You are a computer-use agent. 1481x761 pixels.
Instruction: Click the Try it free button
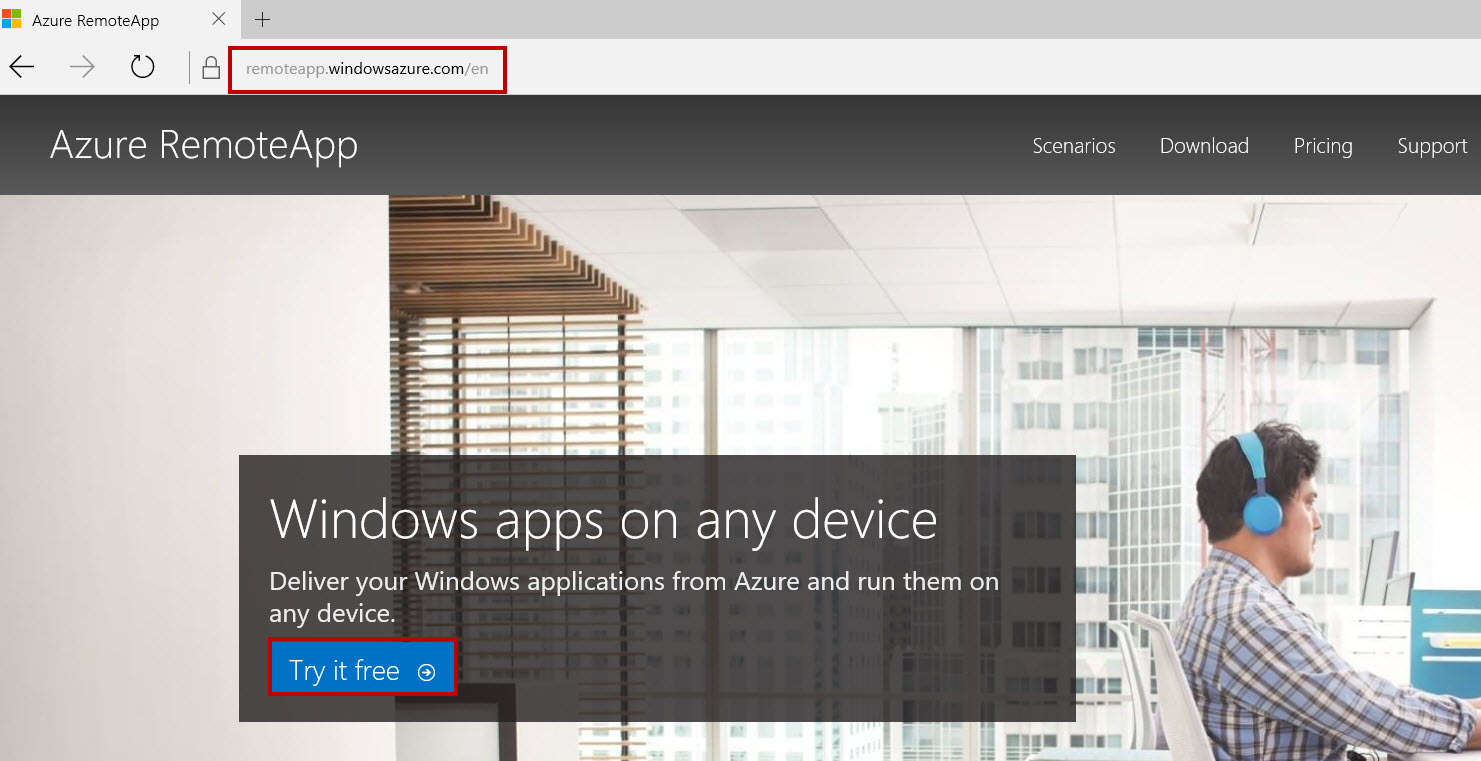point(363,668)
